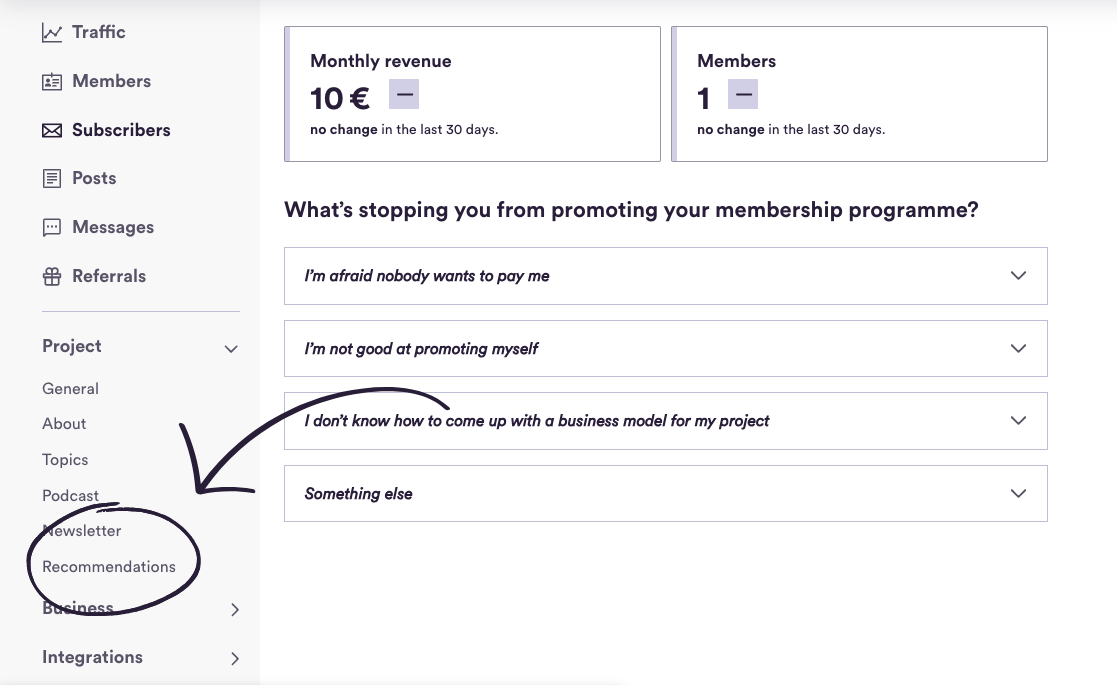The height and width of the screenshot is (685, 1117).
Task: Expand "I'm not good at promoting myself"
Action: coord(665,348)
